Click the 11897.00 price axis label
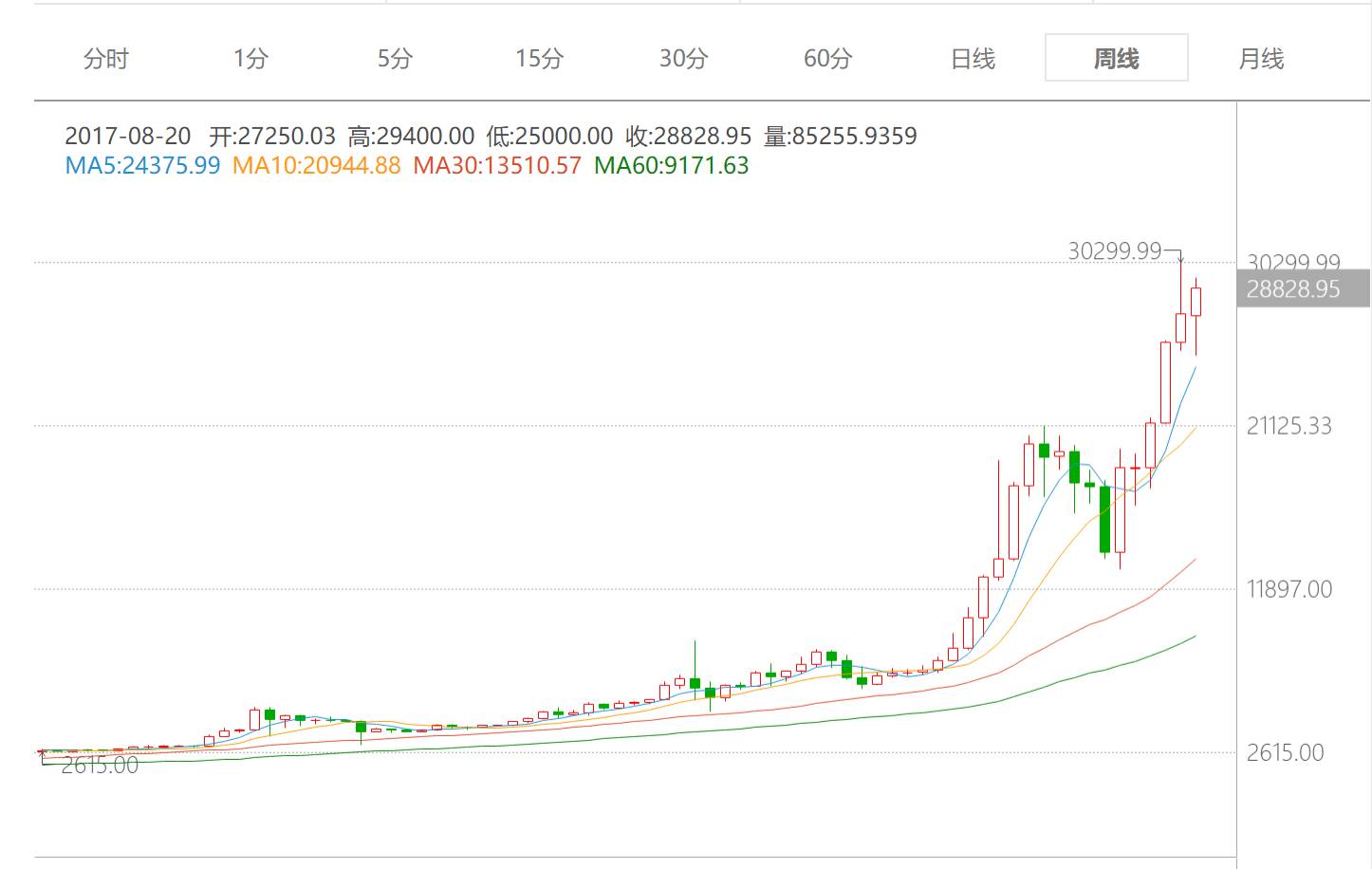This screenshot has height=869, width=1372. point(1289,589)
